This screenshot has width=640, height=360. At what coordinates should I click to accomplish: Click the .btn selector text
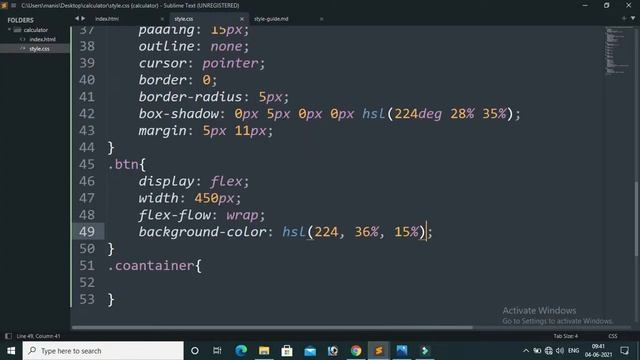click(123, 164)
